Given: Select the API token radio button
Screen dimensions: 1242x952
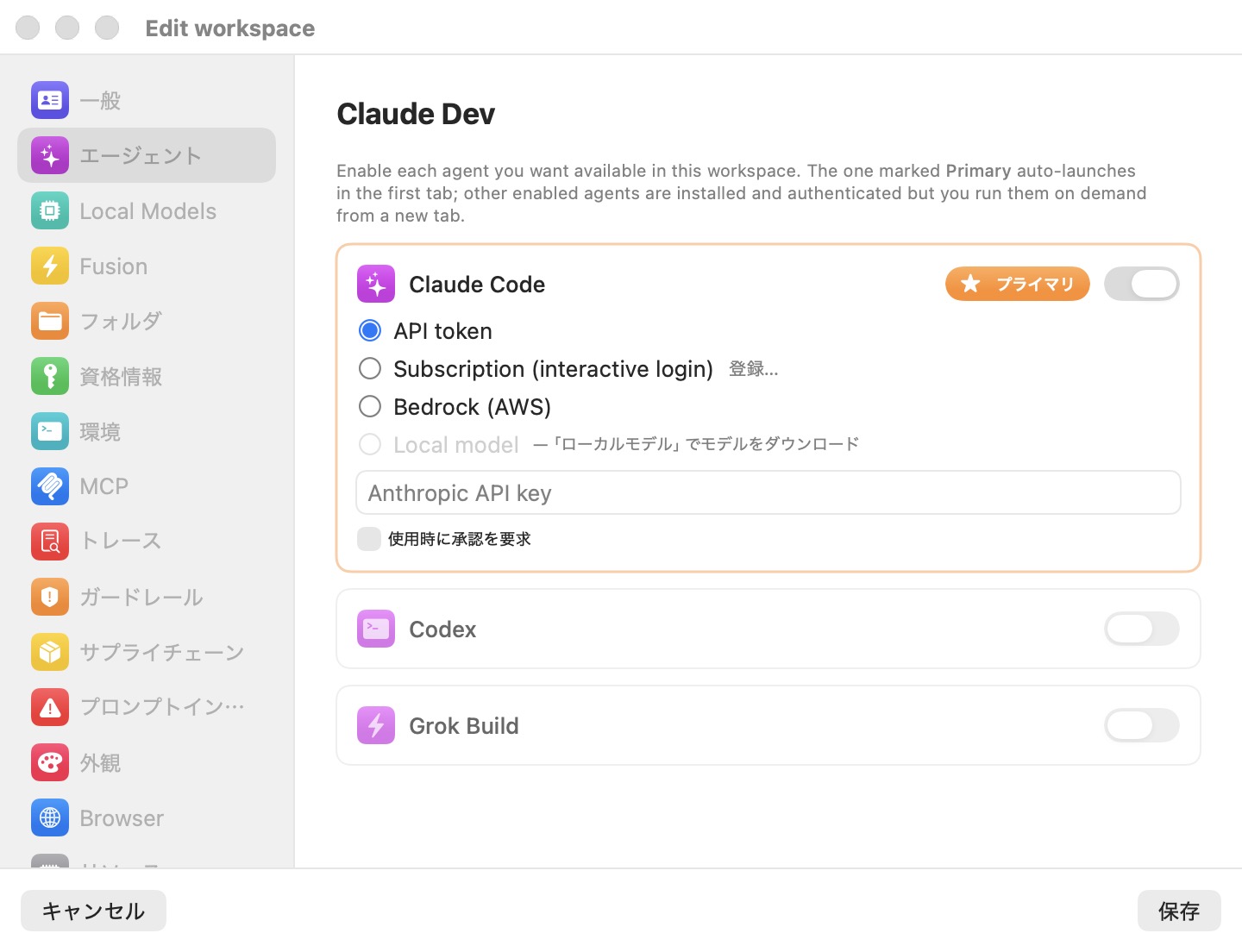Looking at the screenshot, I should coord(370,330).
